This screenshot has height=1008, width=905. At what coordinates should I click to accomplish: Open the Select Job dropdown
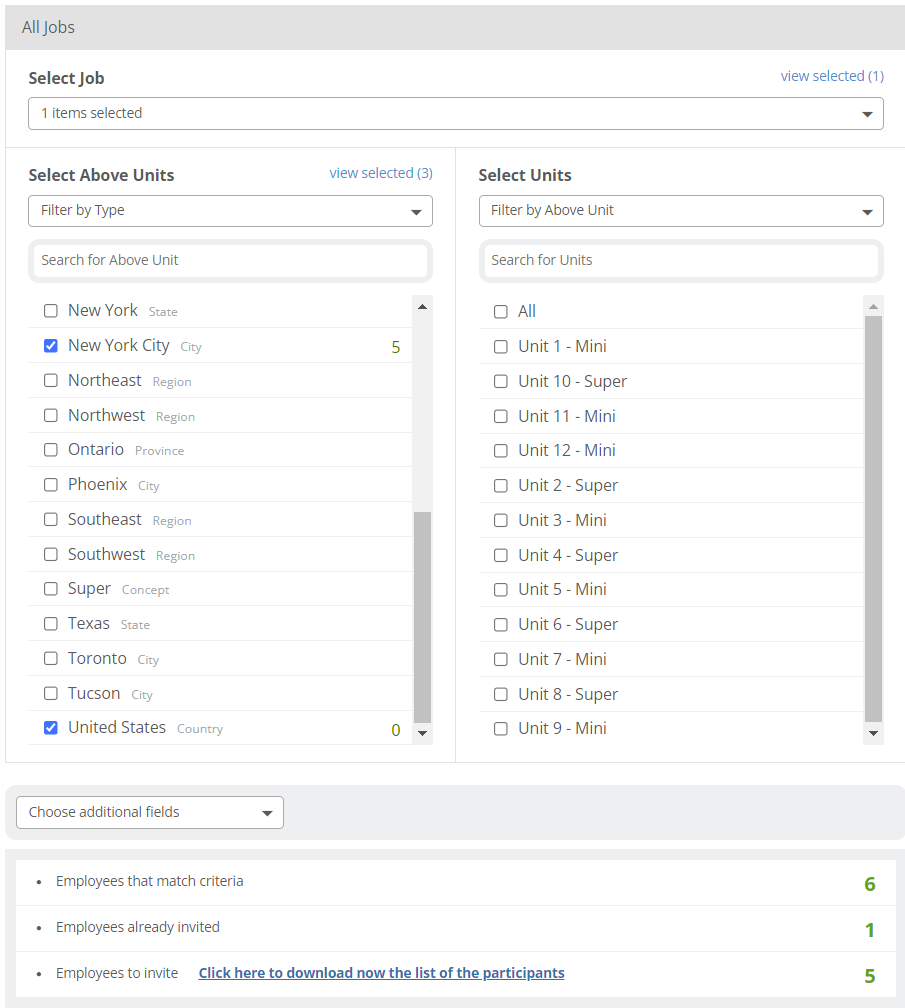click(x=455, y=113)
